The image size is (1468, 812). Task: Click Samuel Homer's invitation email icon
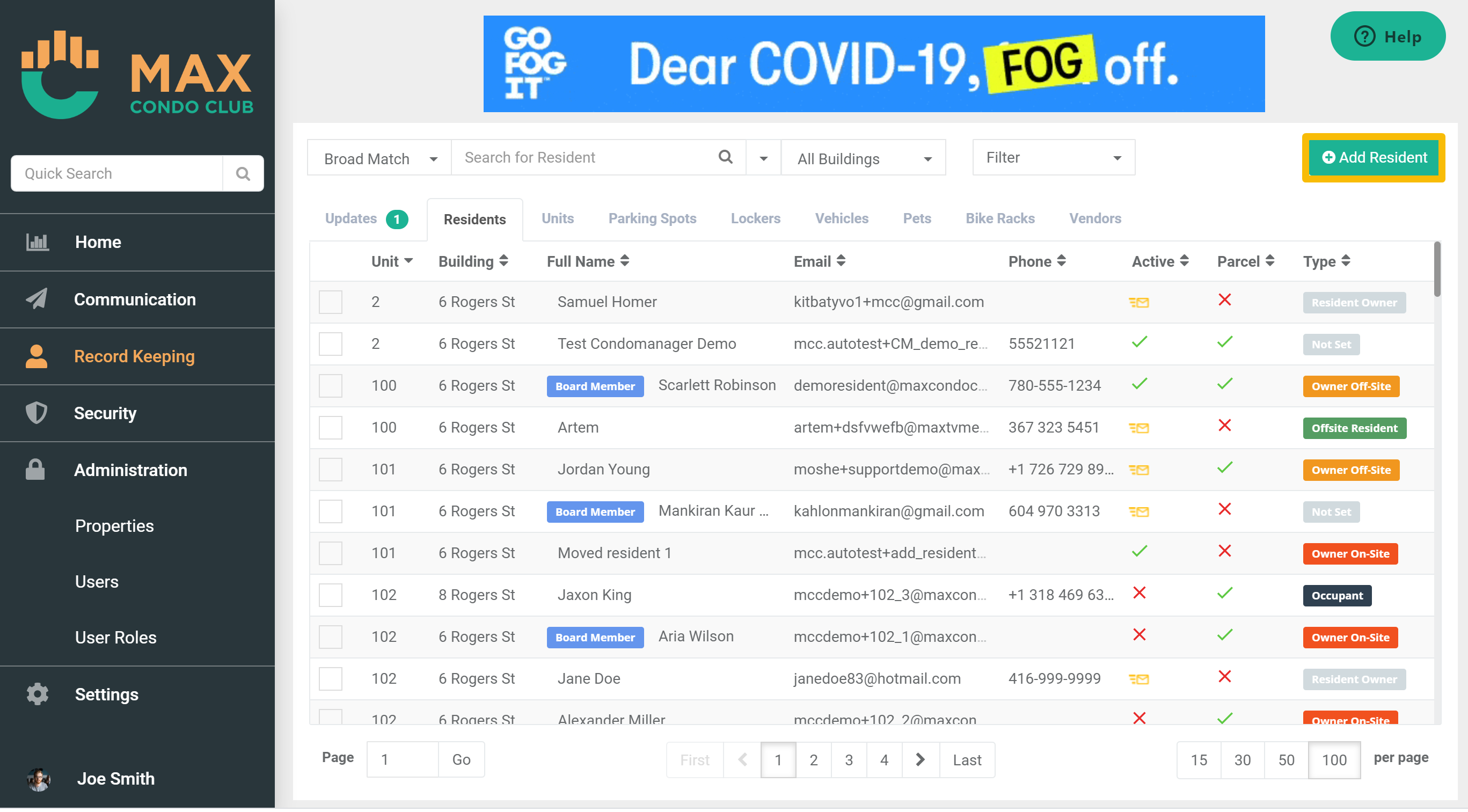(x=1138, y=303)
